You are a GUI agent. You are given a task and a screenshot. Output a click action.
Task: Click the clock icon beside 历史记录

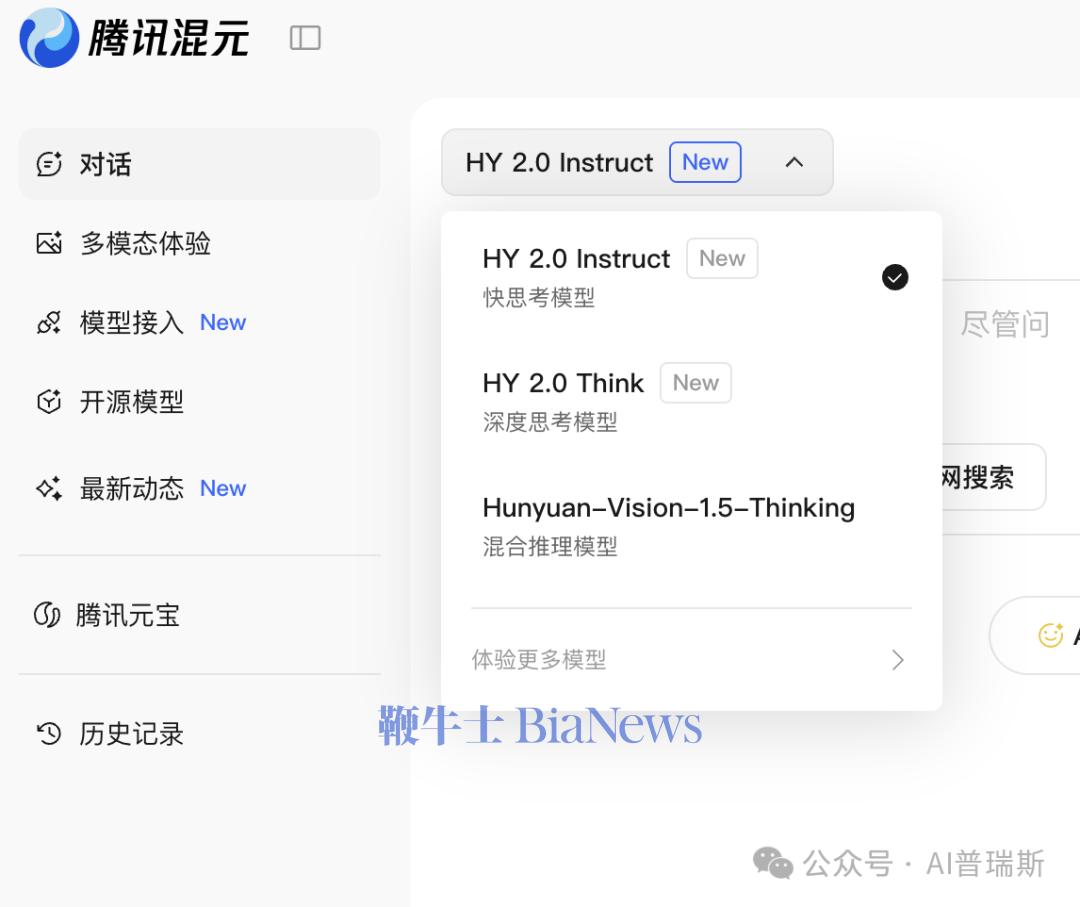tap(49, 734)
